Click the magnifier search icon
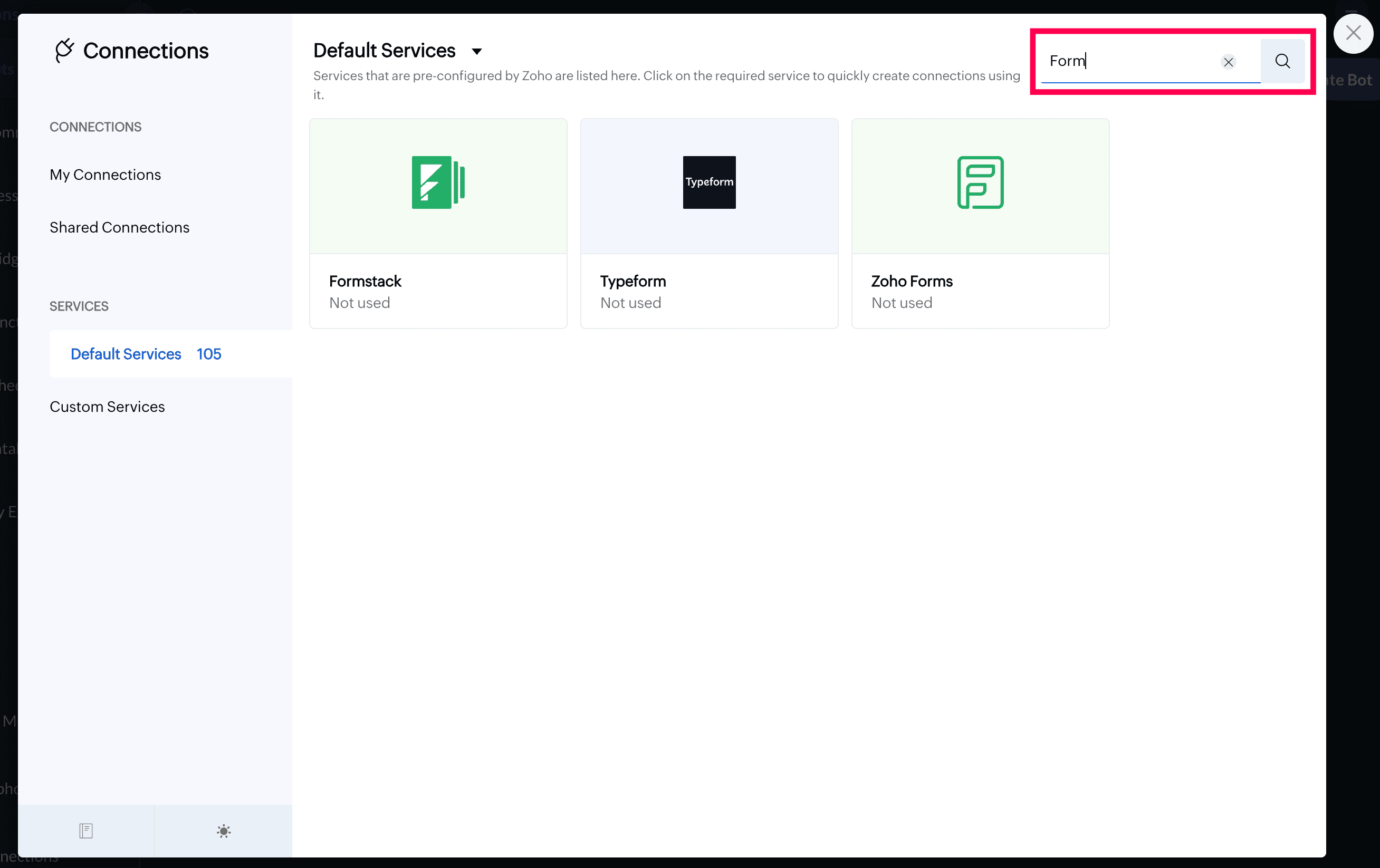The image size is (1380, 868). [1282, 61]
